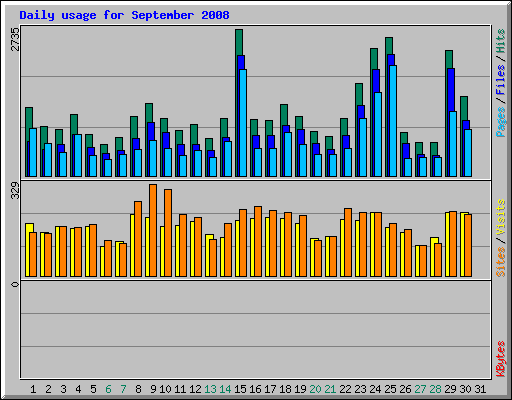This screenshot has width=512, height=400.
Task: Click the Hits legend label
Action: tap(500, 41)
